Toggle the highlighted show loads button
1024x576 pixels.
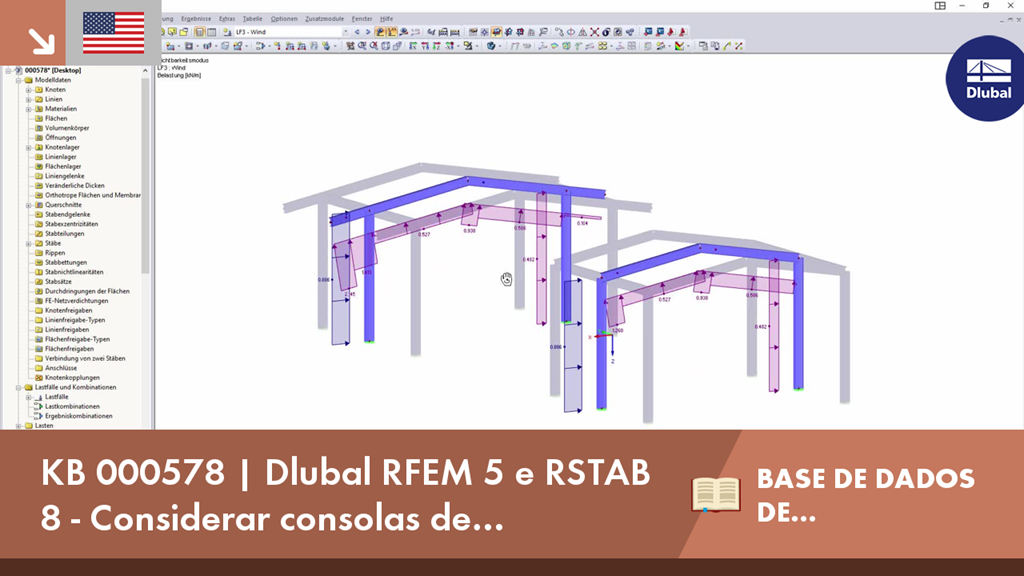pos(380,31)
